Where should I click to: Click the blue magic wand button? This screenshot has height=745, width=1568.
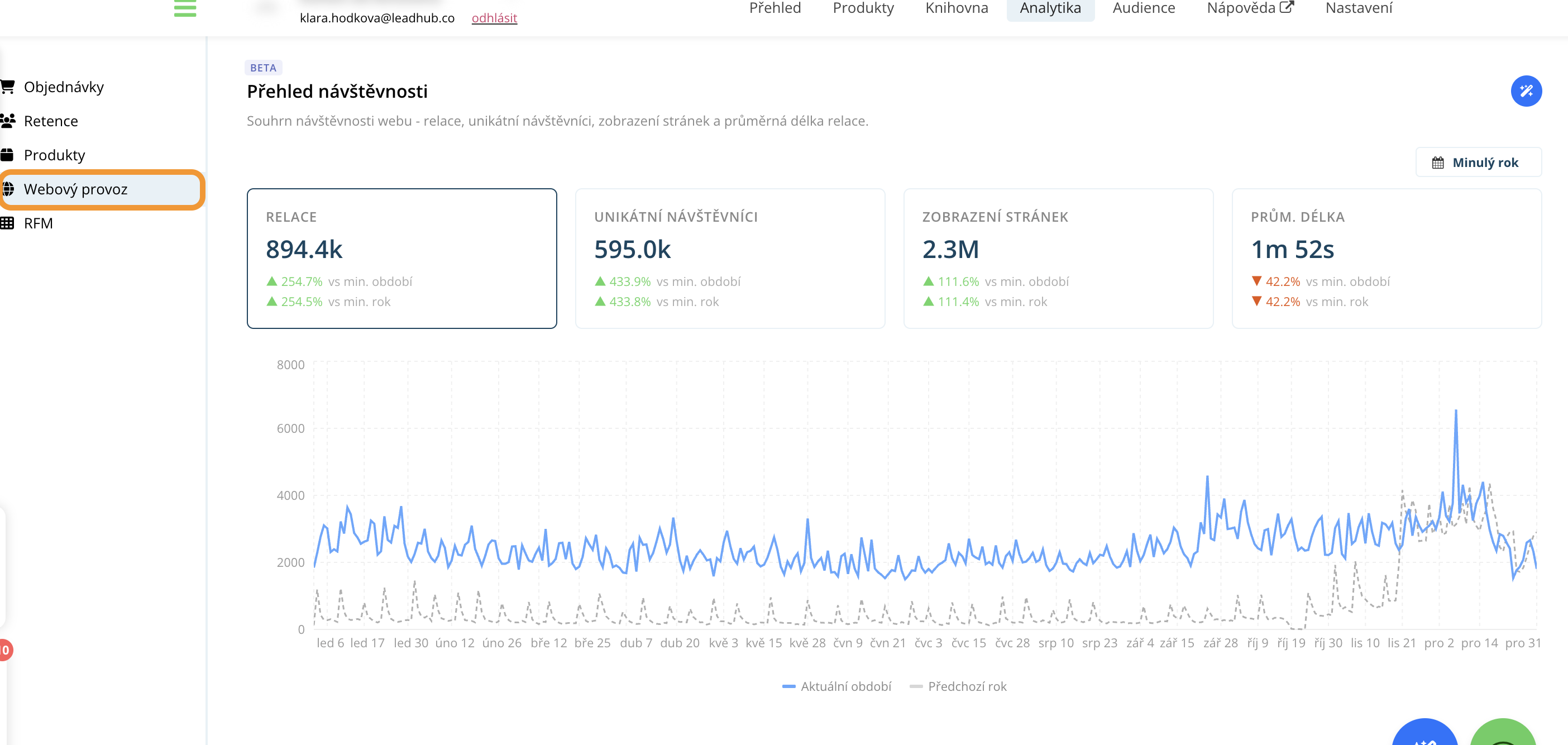(x=1526, y=91)
